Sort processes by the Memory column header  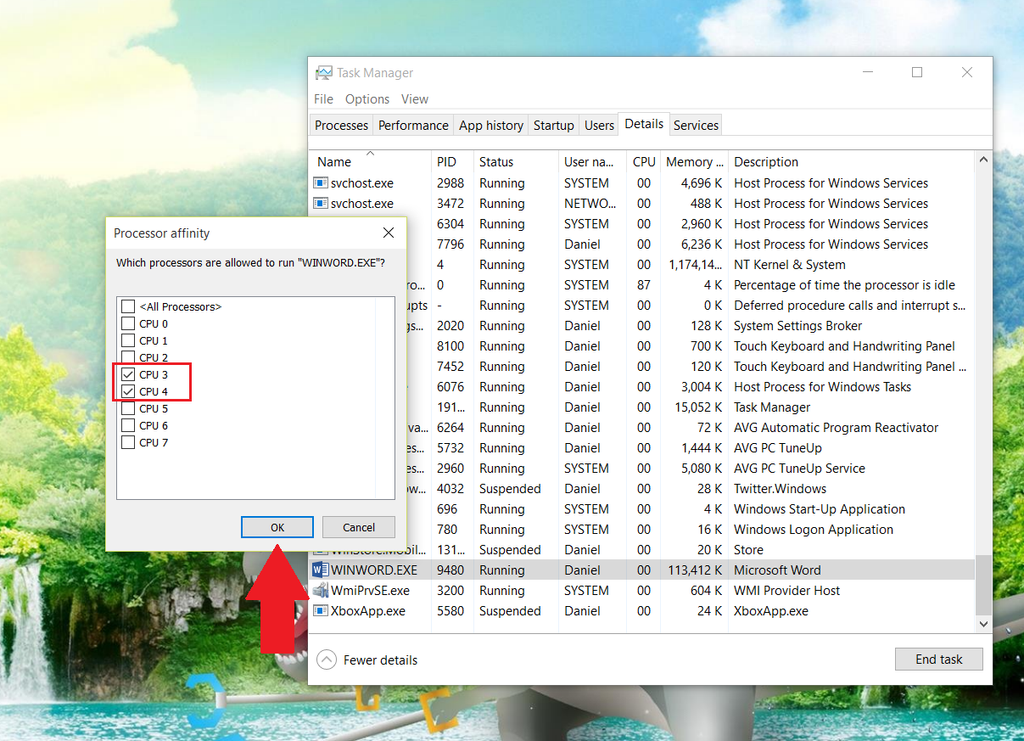coord(694,161)
